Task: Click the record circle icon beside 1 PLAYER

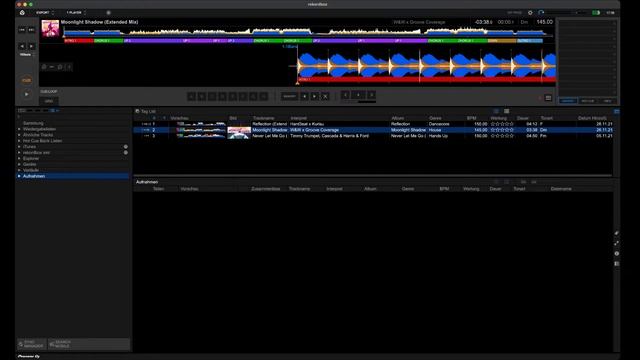Action: (x=109, y=13)
